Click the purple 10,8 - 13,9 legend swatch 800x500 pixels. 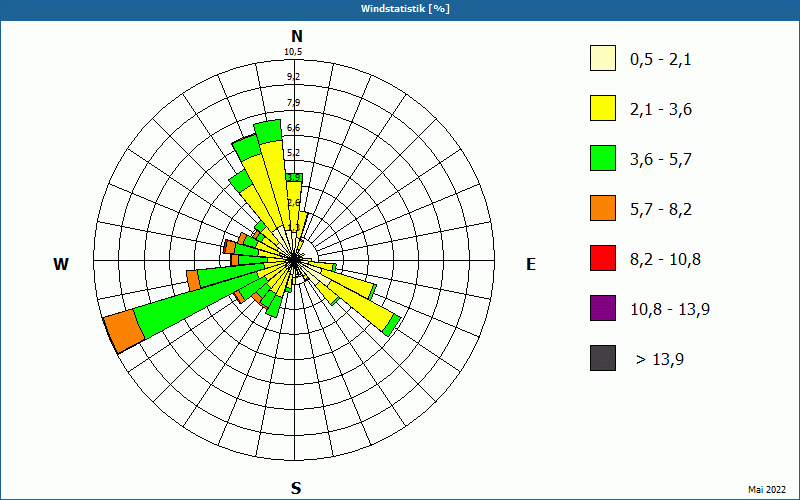coord(603,308)
